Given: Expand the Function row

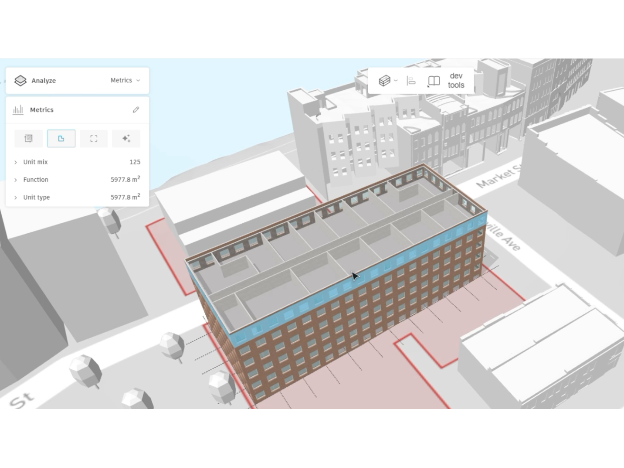Looking at the screenshot, I should (x=15, y=180).
